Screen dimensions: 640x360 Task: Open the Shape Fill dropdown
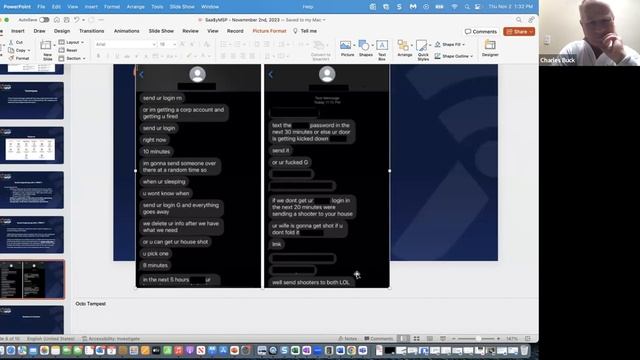[449, 44]
